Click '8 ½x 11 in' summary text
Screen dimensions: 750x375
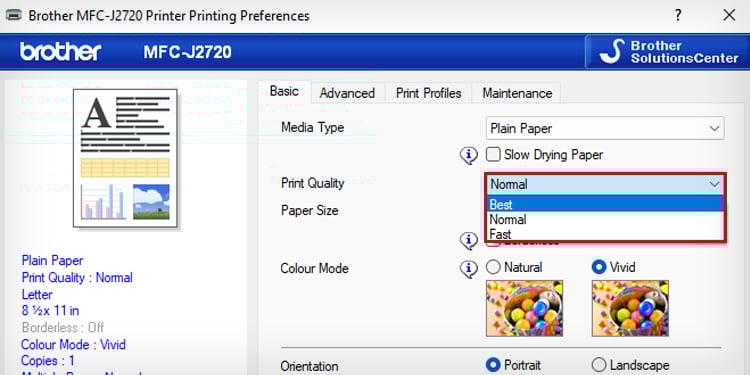[50, 310]
